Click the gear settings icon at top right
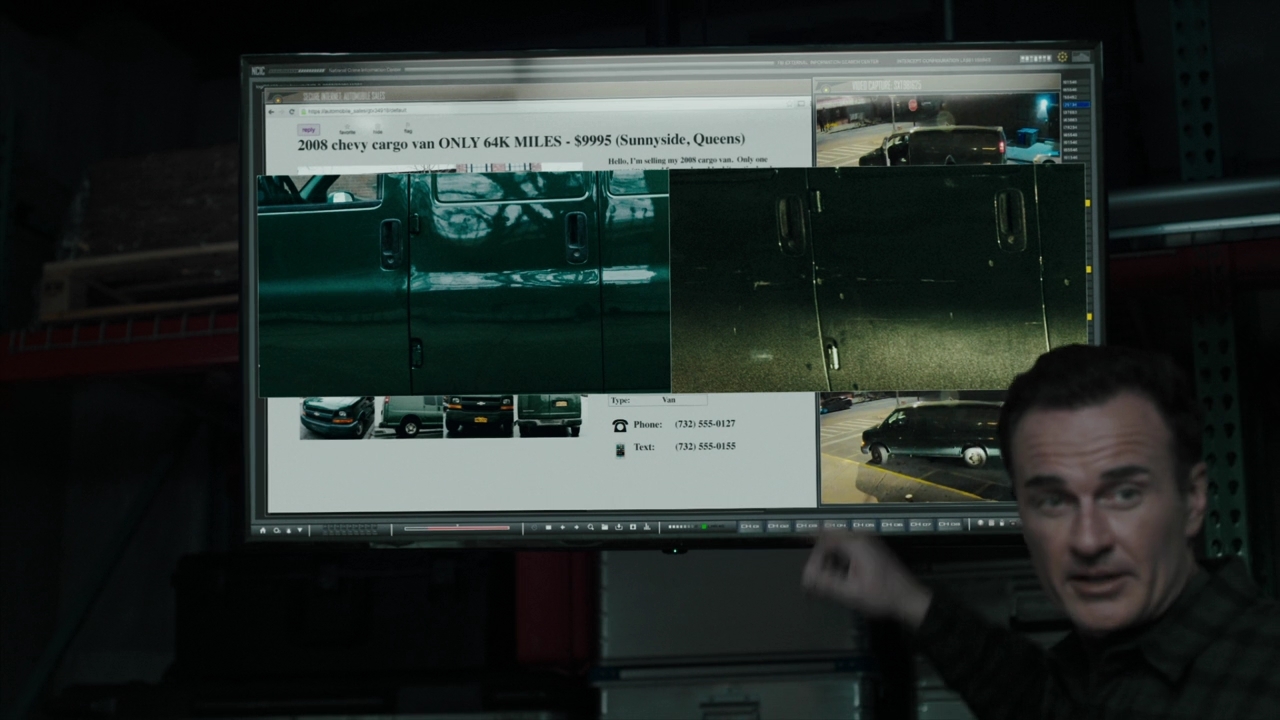This screenshot has width=1280, height=720. [x=1062, y=58]
